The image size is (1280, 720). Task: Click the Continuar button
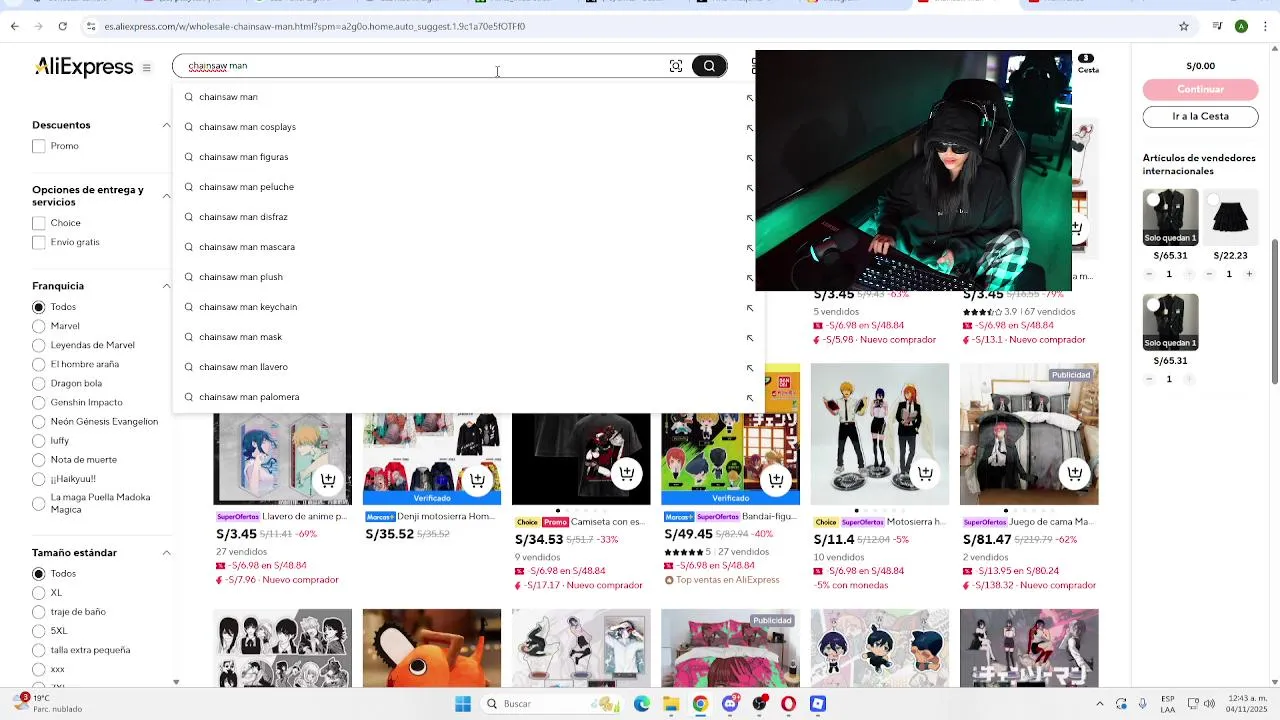point(1200,89)
